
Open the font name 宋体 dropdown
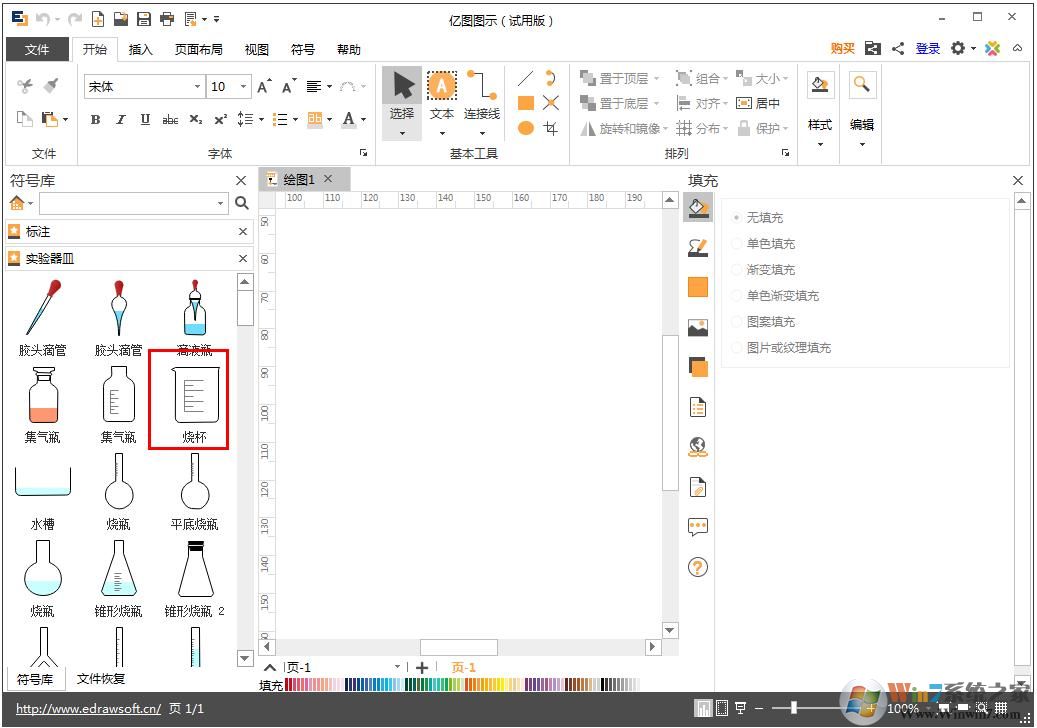pos(197,87)
